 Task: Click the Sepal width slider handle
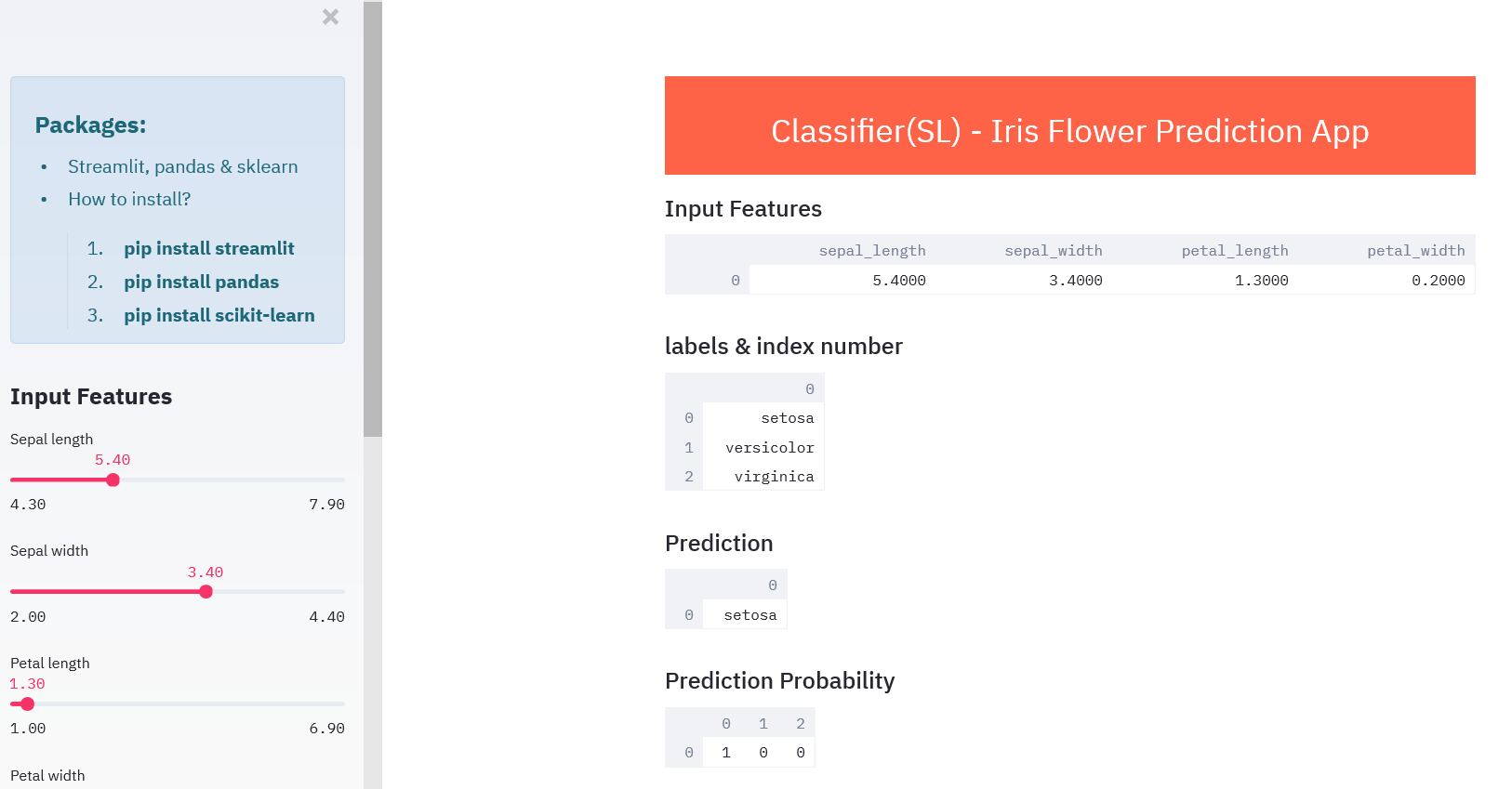tap(206, 592)
